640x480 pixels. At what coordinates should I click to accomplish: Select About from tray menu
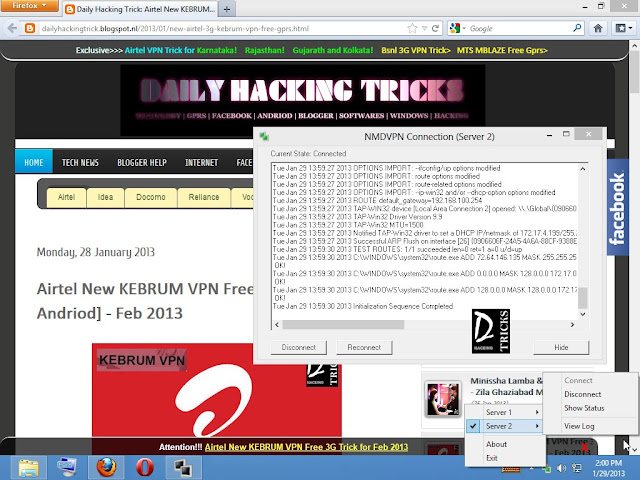pos(496,444)
